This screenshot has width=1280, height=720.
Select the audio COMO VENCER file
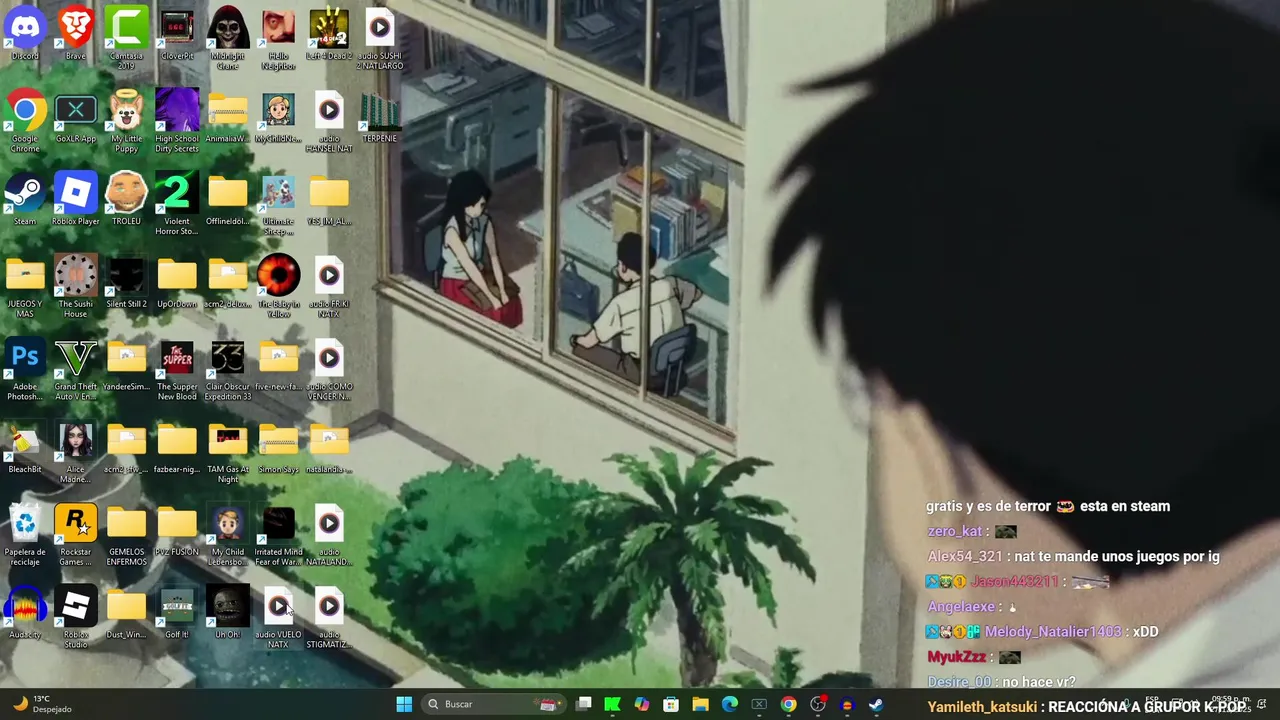(329, 370)
